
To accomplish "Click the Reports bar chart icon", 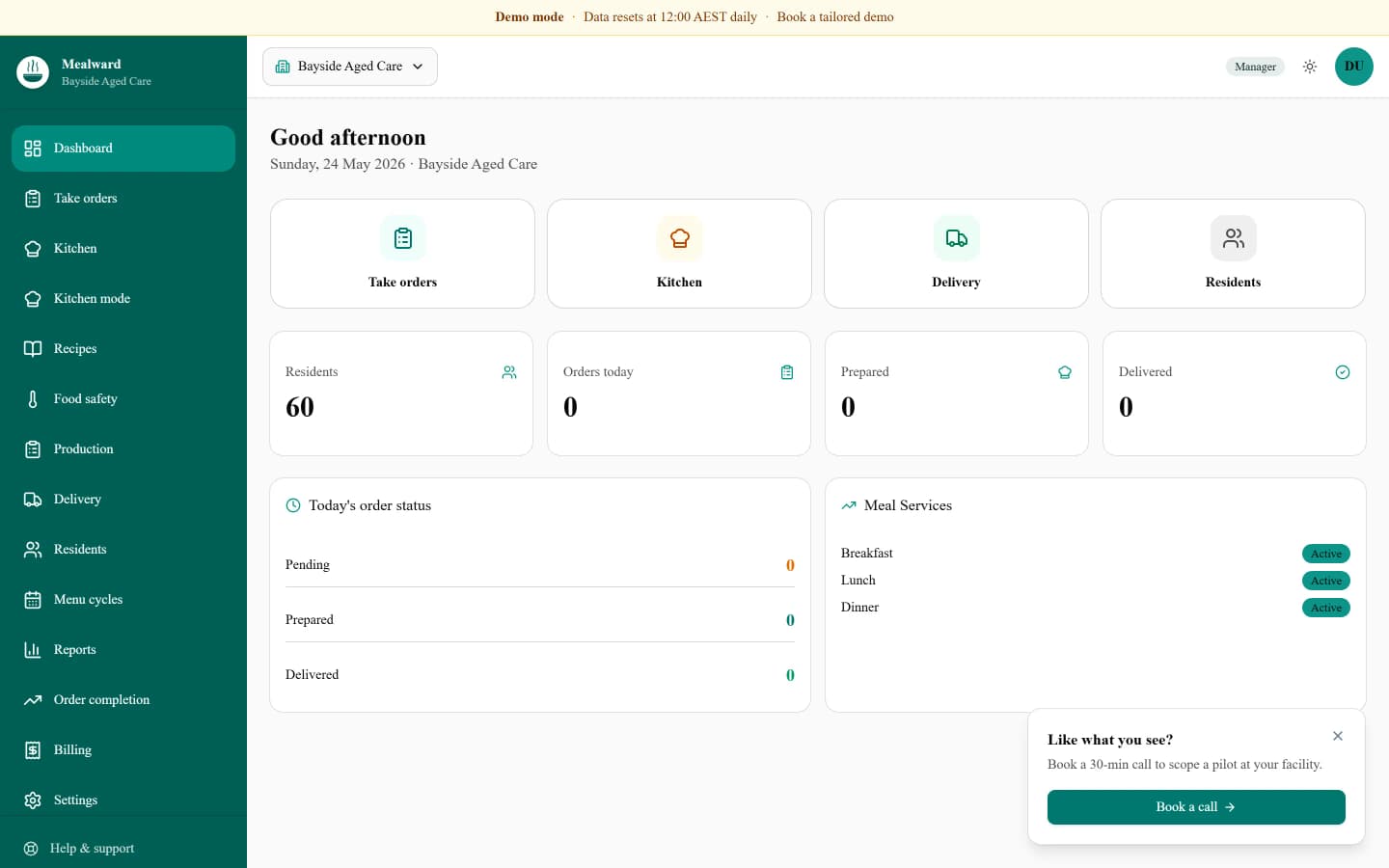I will coord(33,650).
